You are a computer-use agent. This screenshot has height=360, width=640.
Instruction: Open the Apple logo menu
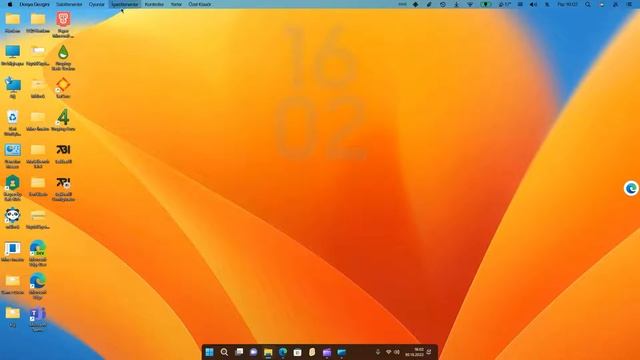pos(10,4)
